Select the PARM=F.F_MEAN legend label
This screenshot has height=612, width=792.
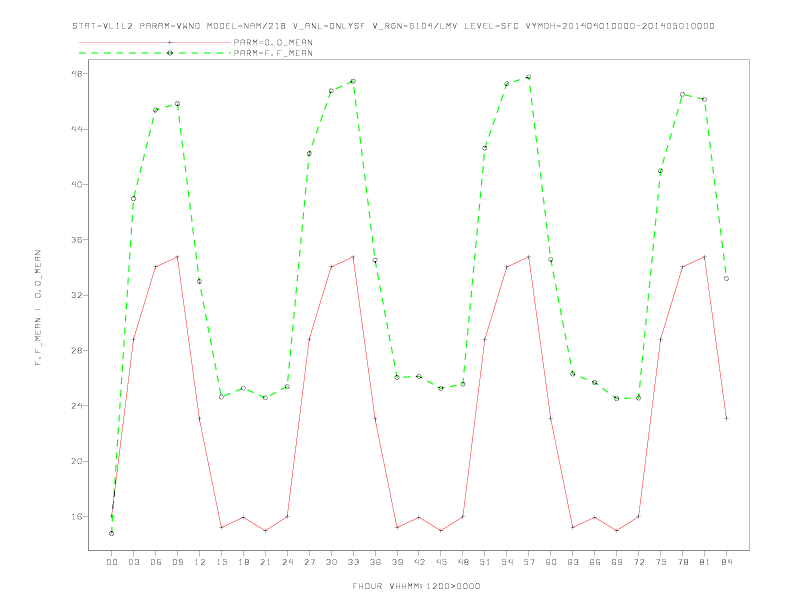(273, 53)
